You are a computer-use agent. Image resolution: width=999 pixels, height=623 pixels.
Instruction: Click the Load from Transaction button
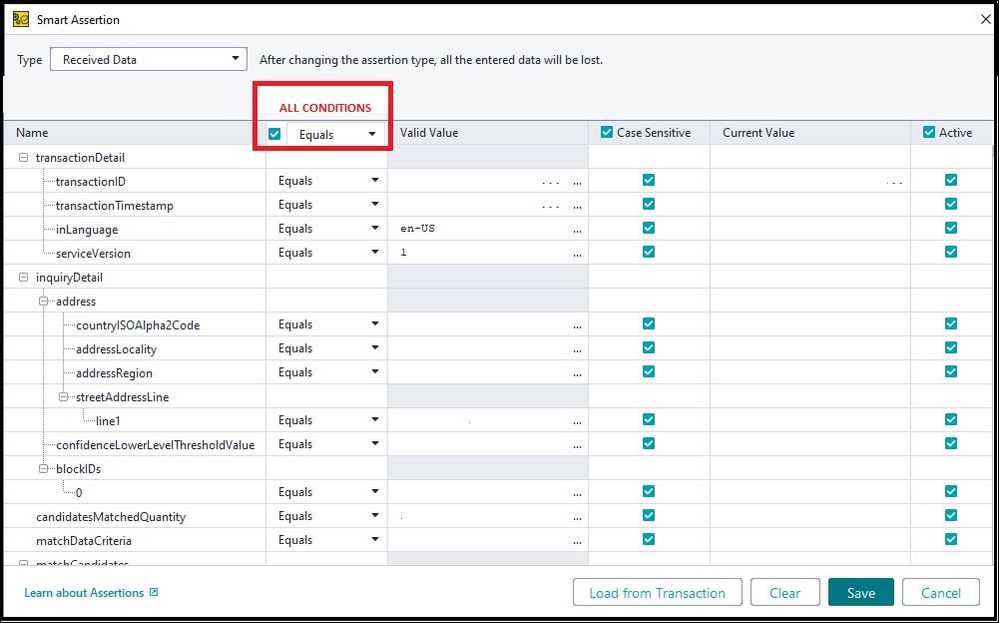(x=657, y=593)
